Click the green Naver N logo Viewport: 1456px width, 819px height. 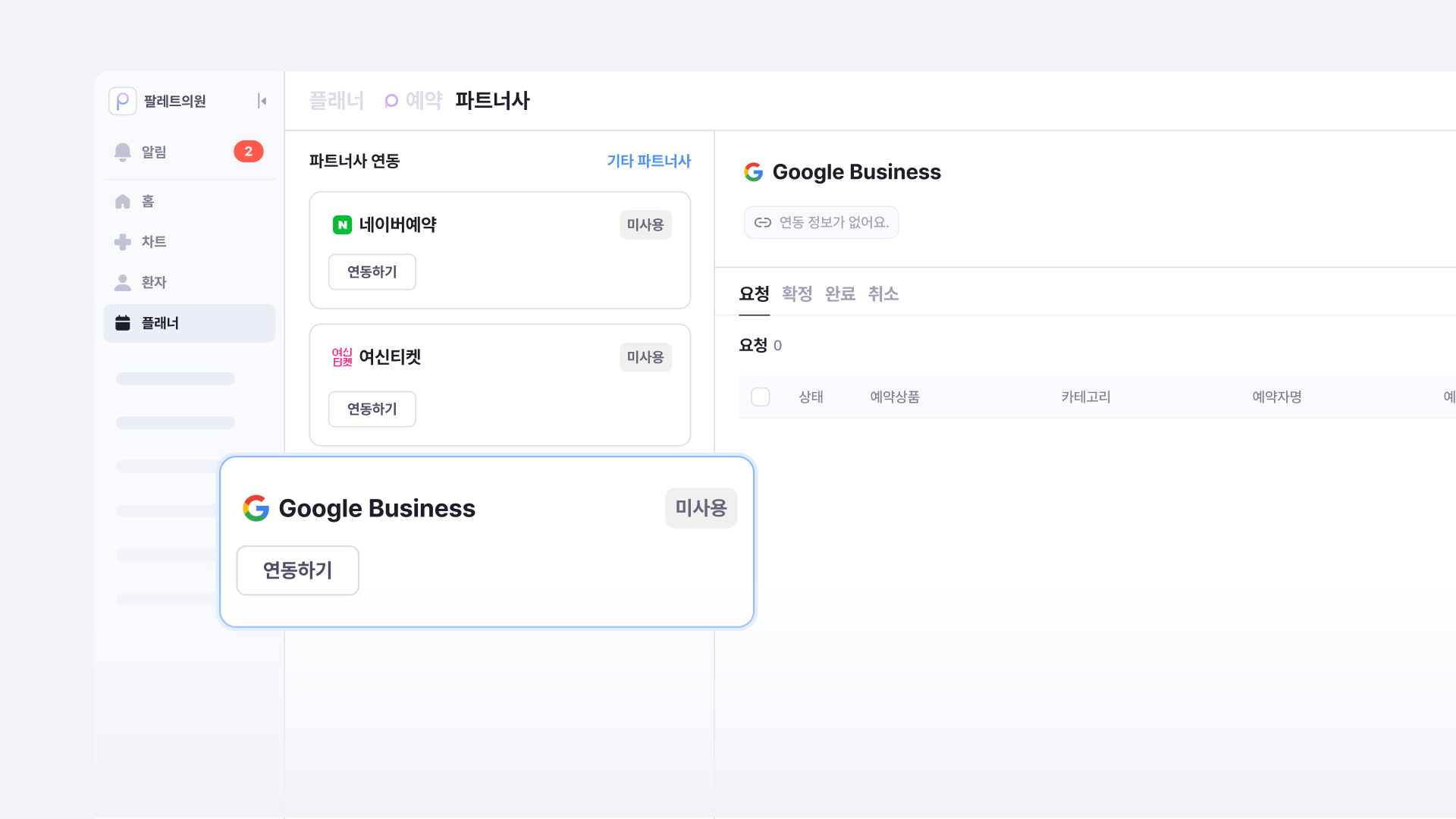(x=342, y=224)
